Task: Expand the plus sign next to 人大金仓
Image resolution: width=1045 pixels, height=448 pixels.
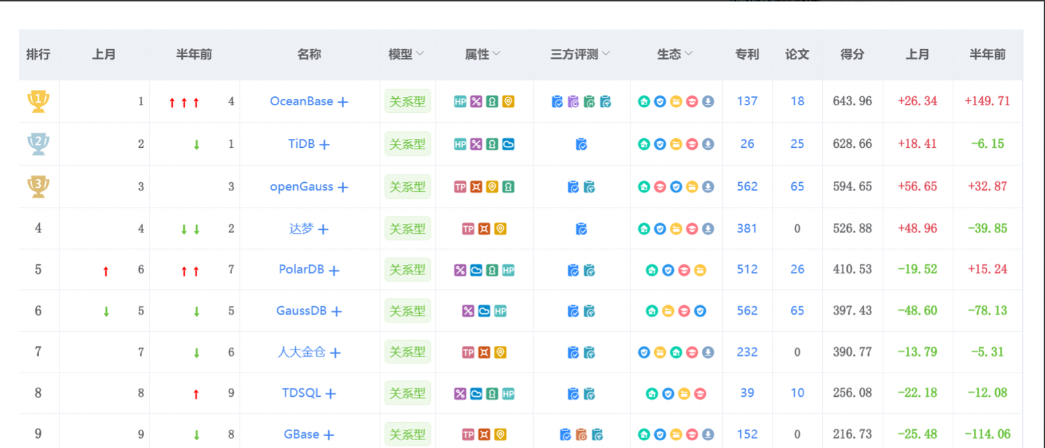Action: [x=335, y=353]
